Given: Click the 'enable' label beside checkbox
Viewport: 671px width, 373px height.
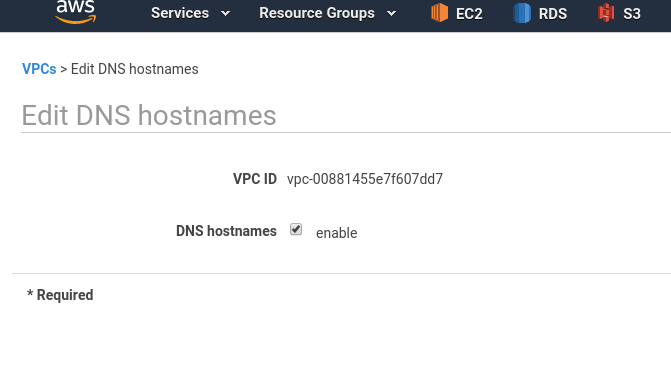Looking at the screenshot, I should click(336, 233).
